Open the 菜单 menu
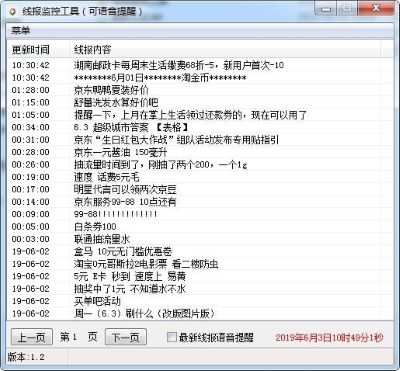Screen dimensions: 400x371 point(20,31)
